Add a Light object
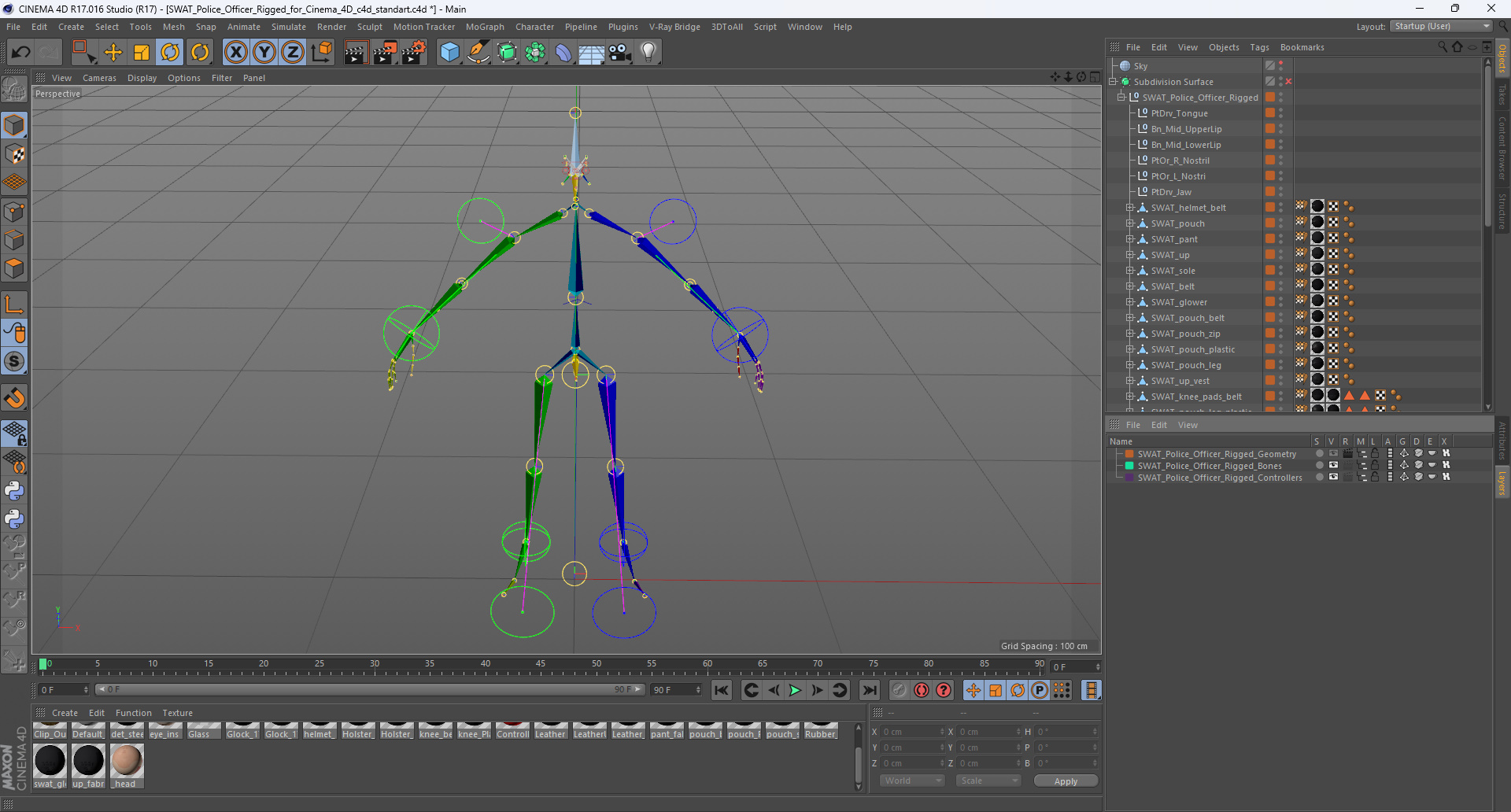Screen dimensions: 1511x812 [x=648, y=53]
